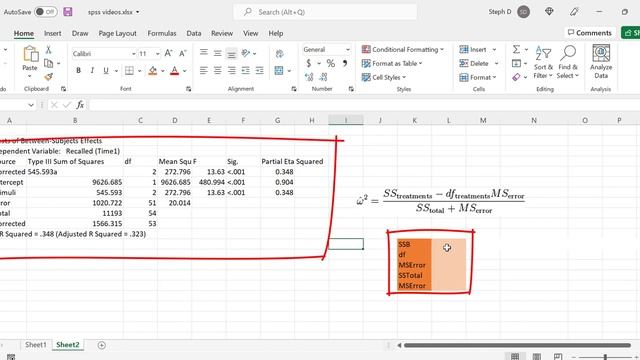This screenshot has width=640, height=360.
Task: Switch to Sheet1 tab
Action: [36, 345]
